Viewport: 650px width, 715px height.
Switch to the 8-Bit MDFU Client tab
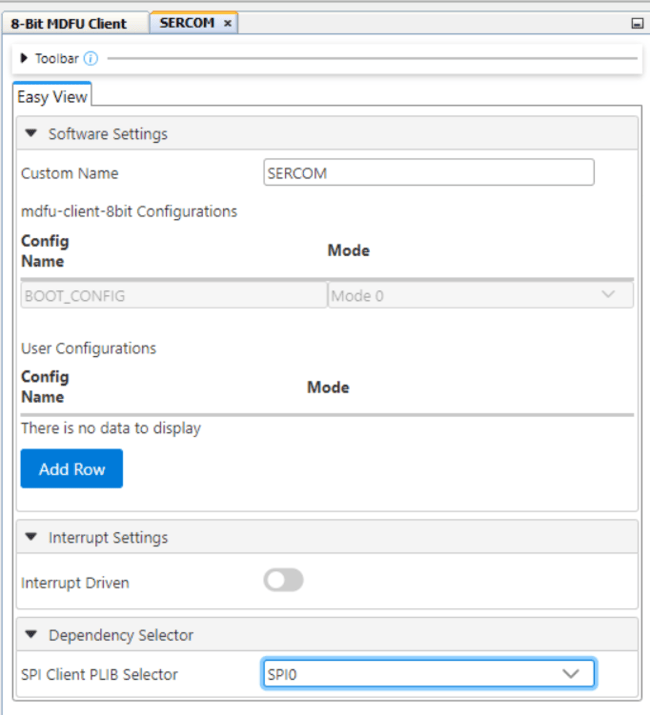[x=69, y=23]
